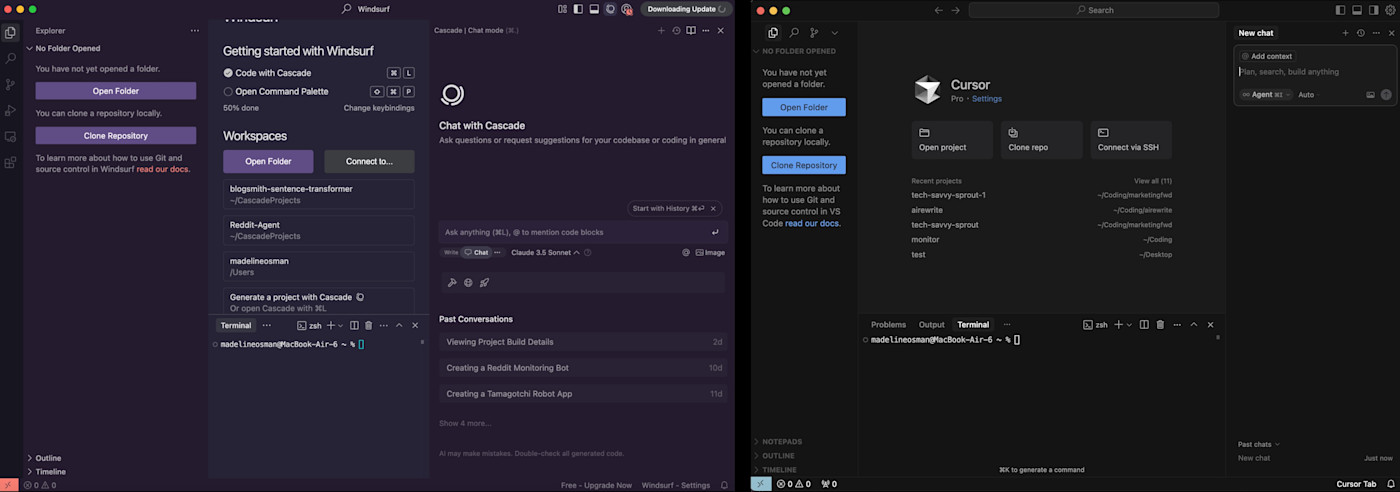Open Remote Explorer in Windsurf's activity bar
The width and height of the screenshot is (1400, 492).
point(10,137)
